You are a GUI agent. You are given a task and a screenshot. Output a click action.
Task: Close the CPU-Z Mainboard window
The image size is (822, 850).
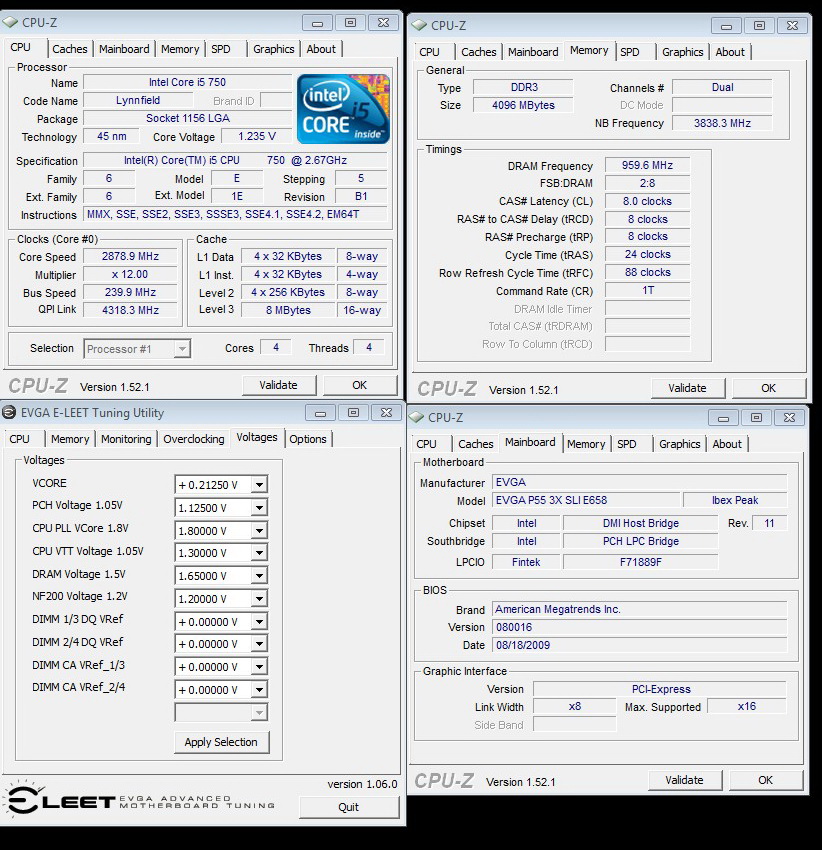point(789,417)
